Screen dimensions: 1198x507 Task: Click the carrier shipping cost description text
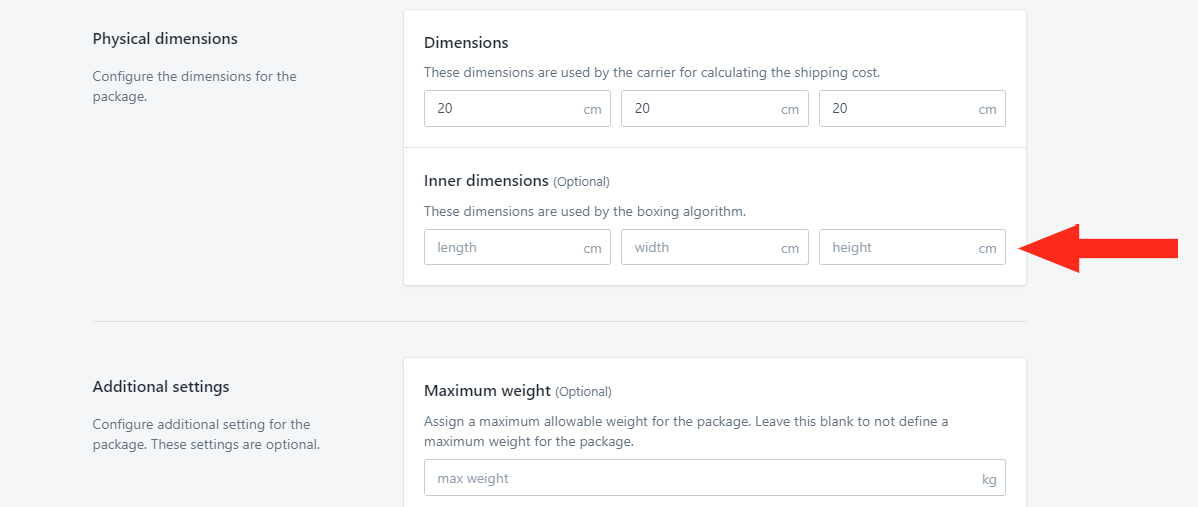pyautogui.click(x=652, y=73)
